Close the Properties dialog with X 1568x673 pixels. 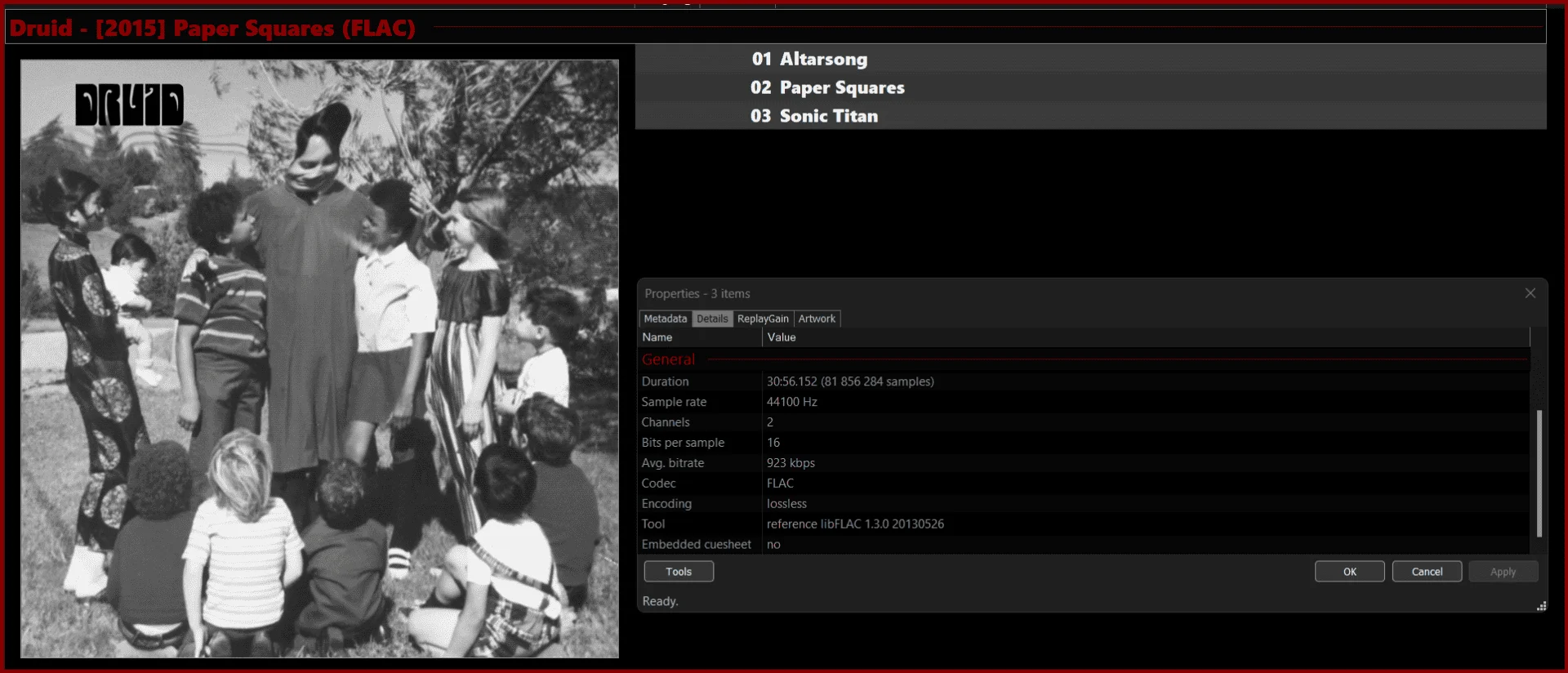click(1530, 293)
